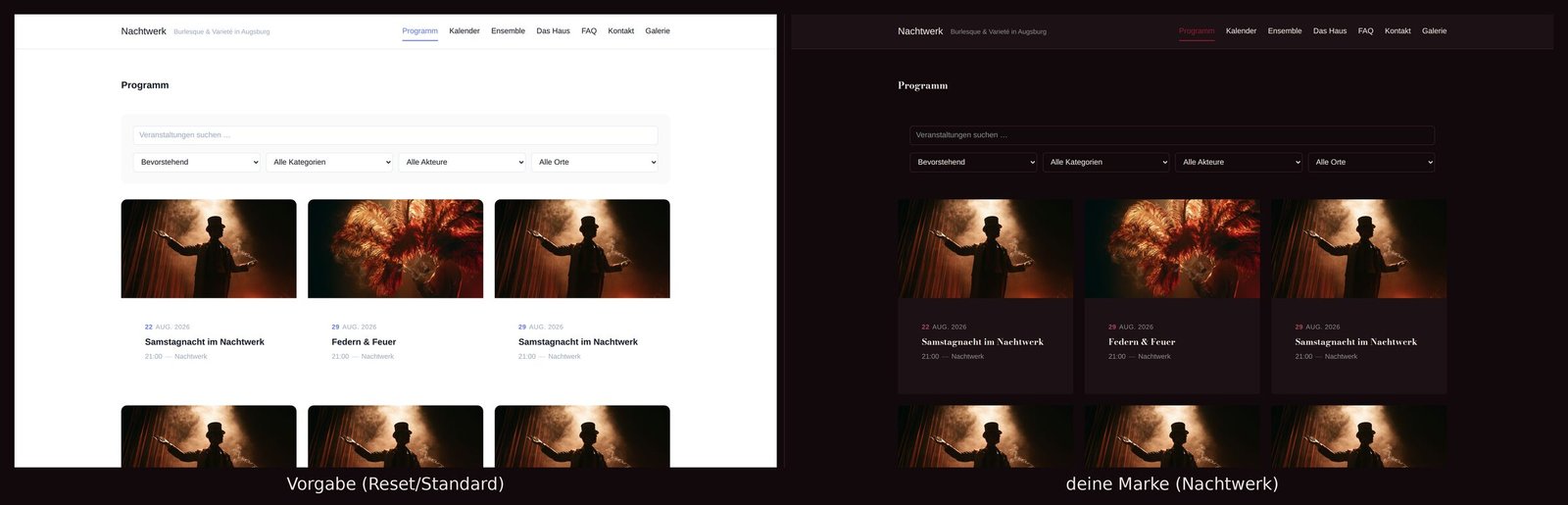Screen dimensions: 1568x505
Task: Open Alle Akteure dropdown in dark preview
Action: coord(1239,162)
